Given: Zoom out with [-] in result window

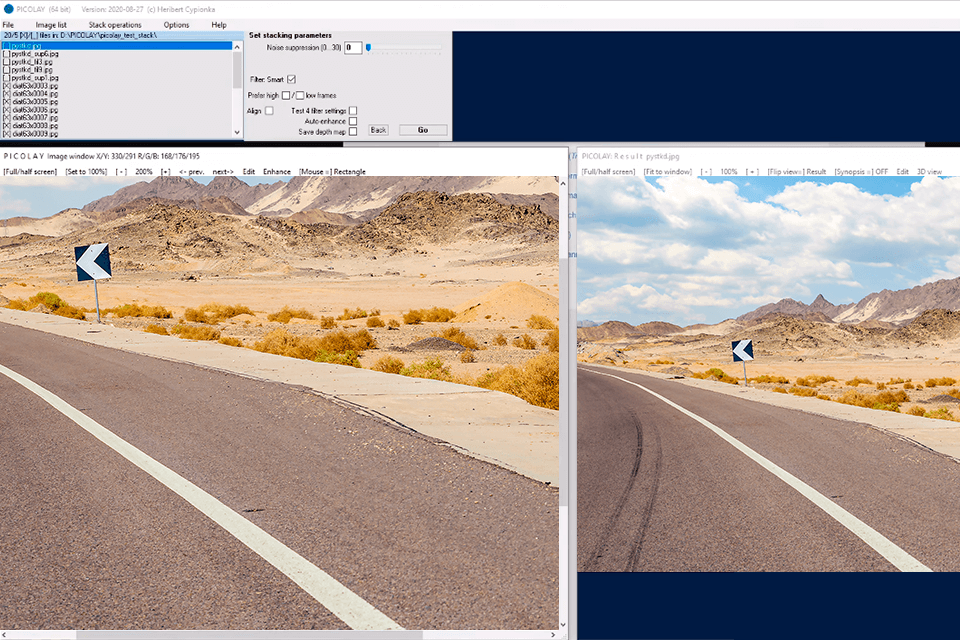Looking at the screenshot, I should coord(705,172).
